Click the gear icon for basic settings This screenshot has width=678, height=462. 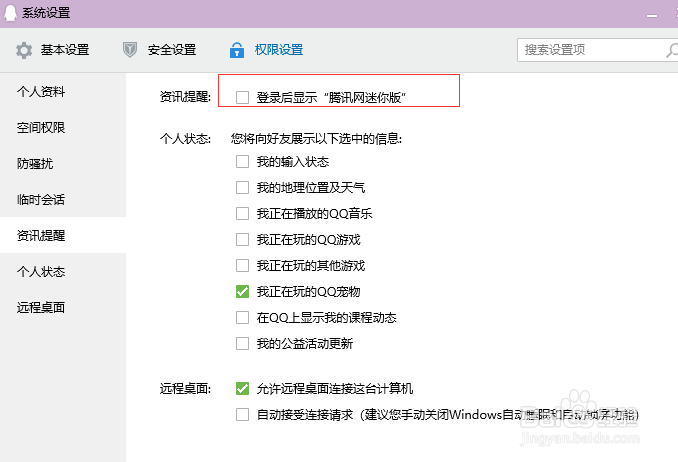point(24,50)
